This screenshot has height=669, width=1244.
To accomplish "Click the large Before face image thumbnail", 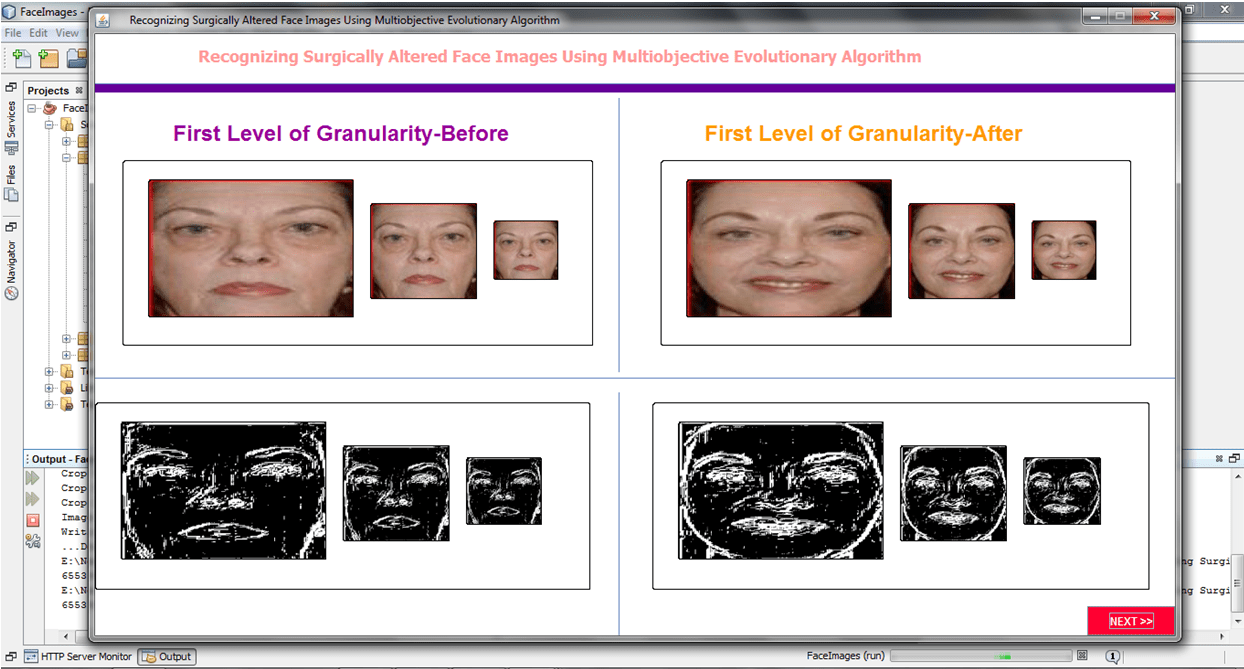I will point(250,248).
